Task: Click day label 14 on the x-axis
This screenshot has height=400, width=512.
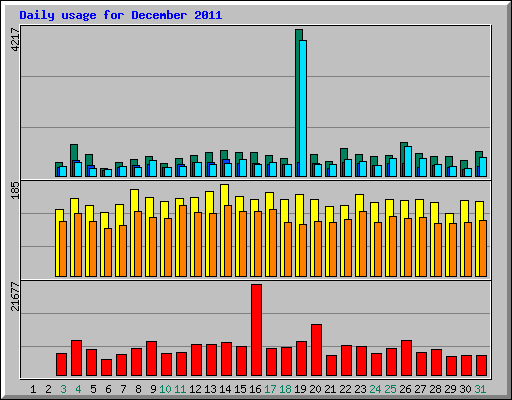Action: click(225, 389)
